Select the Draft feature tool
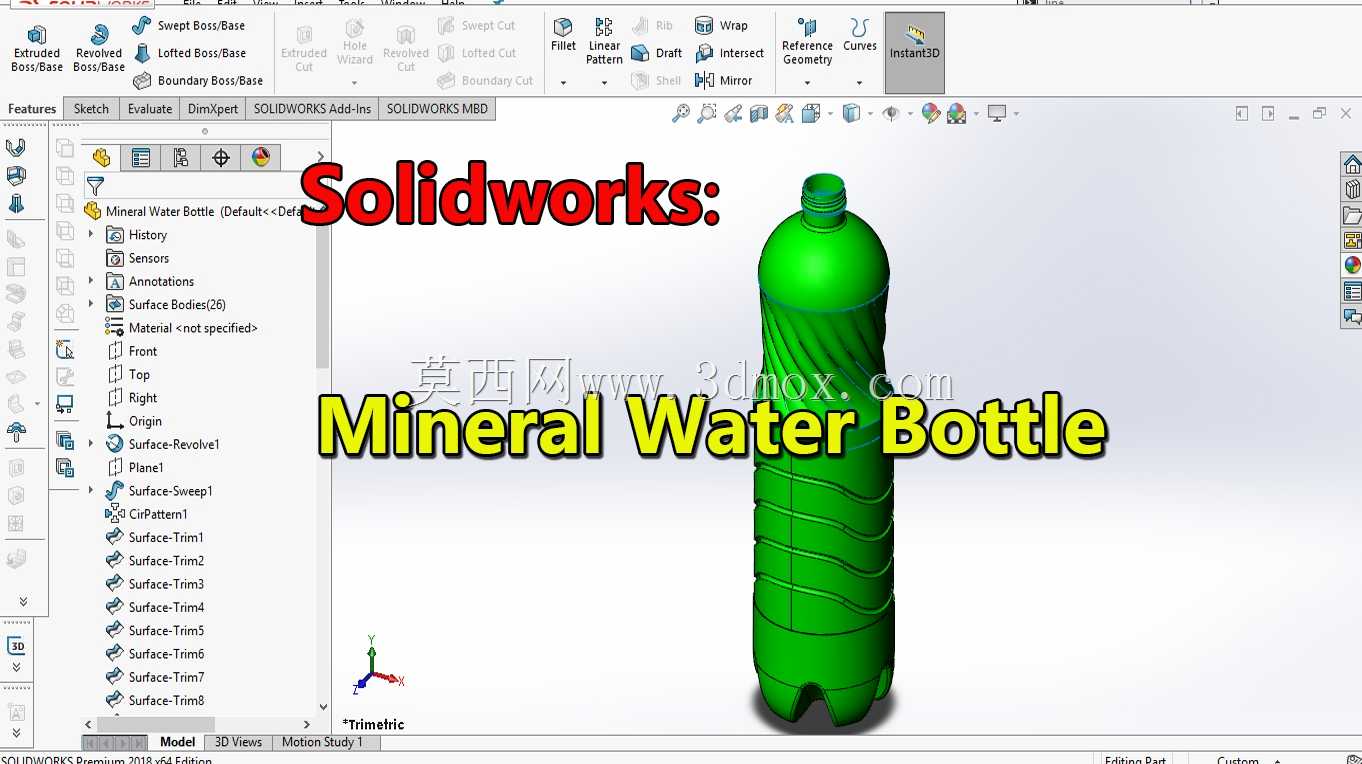 (x=657, y=54)
